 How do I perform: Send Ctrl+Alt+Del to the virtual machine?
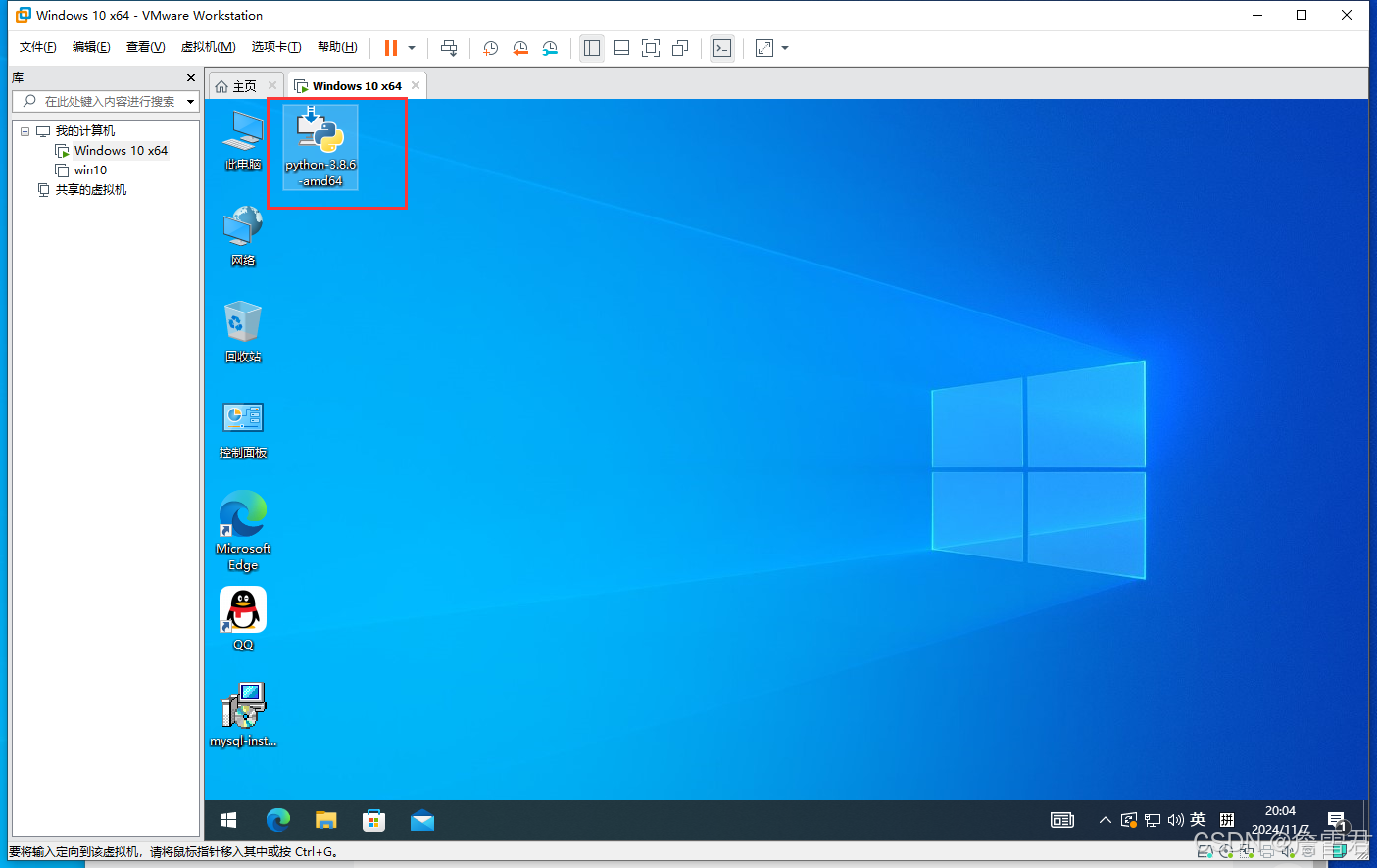[449, 48]
